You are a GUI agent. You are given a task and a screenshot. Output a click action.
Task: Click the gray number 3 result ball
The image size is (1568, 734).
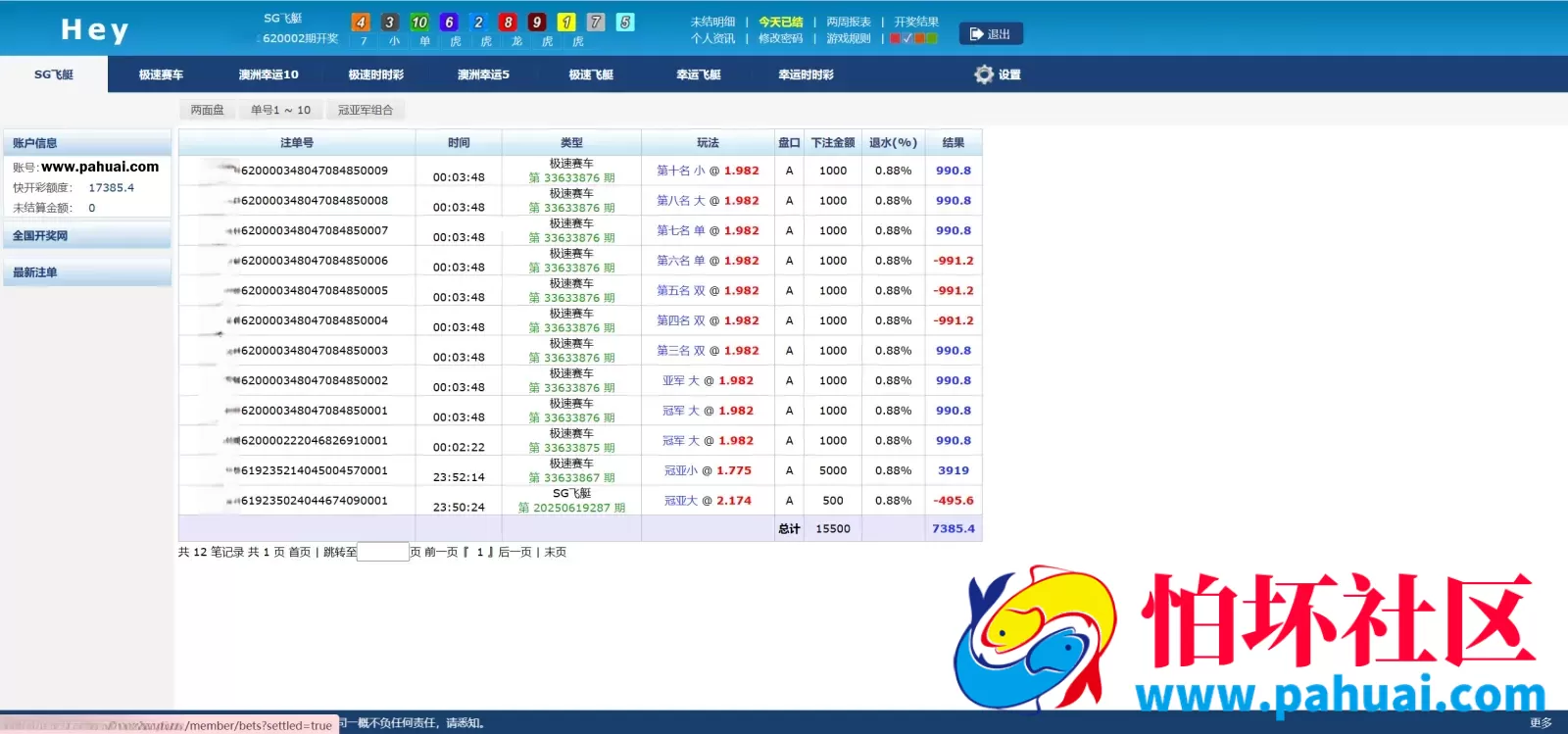[390, 22]
